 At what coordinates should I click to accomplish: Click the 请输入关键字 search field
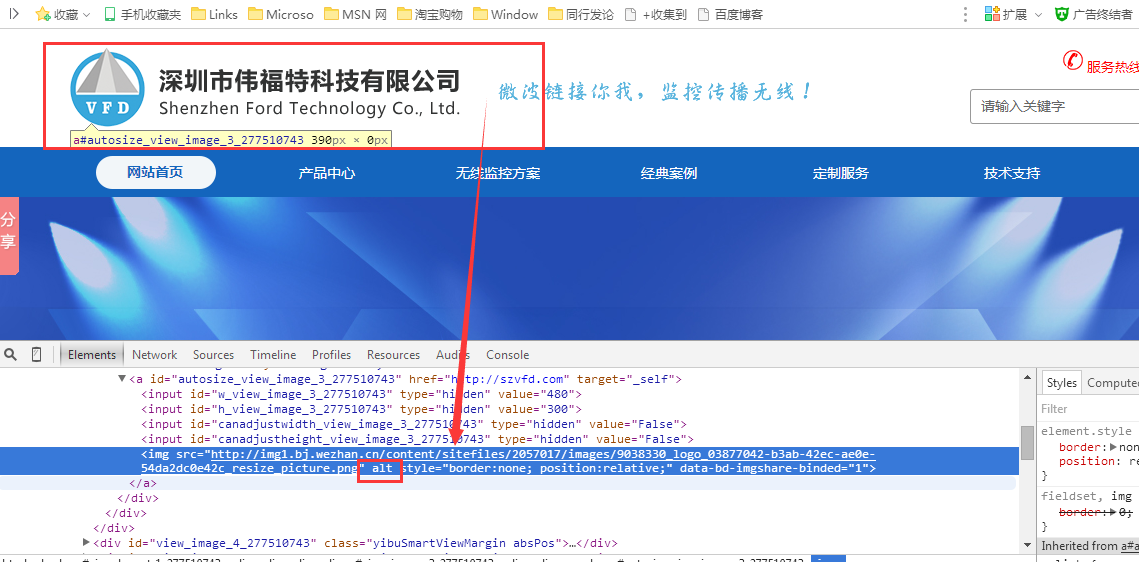pos(1054,107)
